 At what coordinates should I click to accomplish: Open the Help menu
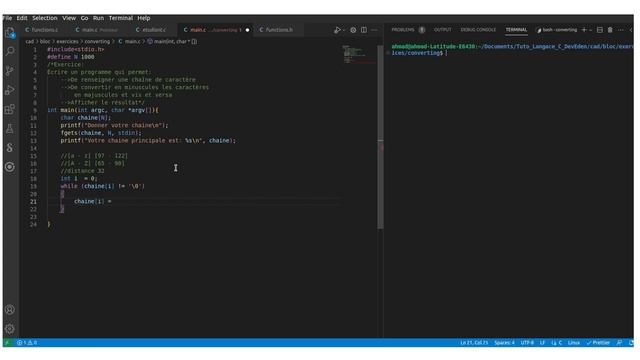pos(144,18)
